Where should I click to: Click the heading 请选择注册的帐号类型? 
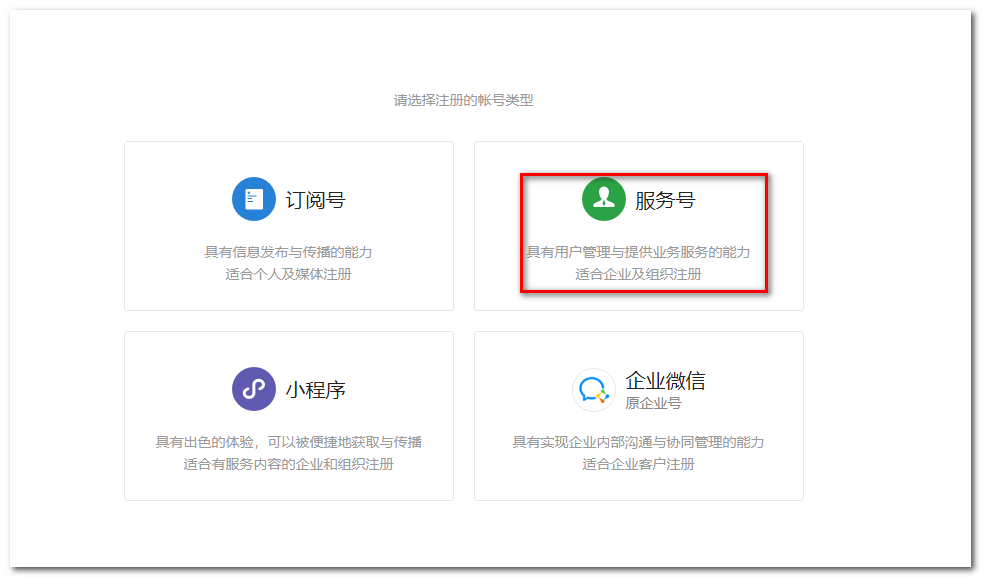(x=463, y=100)
